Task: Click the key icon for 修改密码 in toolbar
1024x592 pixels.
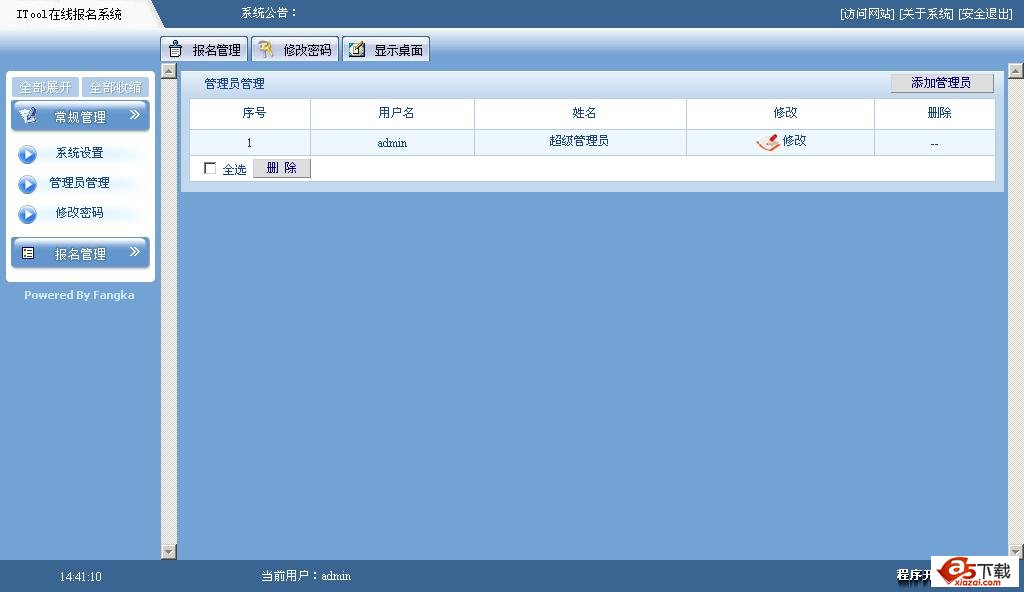Action: pyautogui.click(x=265, y=48)
